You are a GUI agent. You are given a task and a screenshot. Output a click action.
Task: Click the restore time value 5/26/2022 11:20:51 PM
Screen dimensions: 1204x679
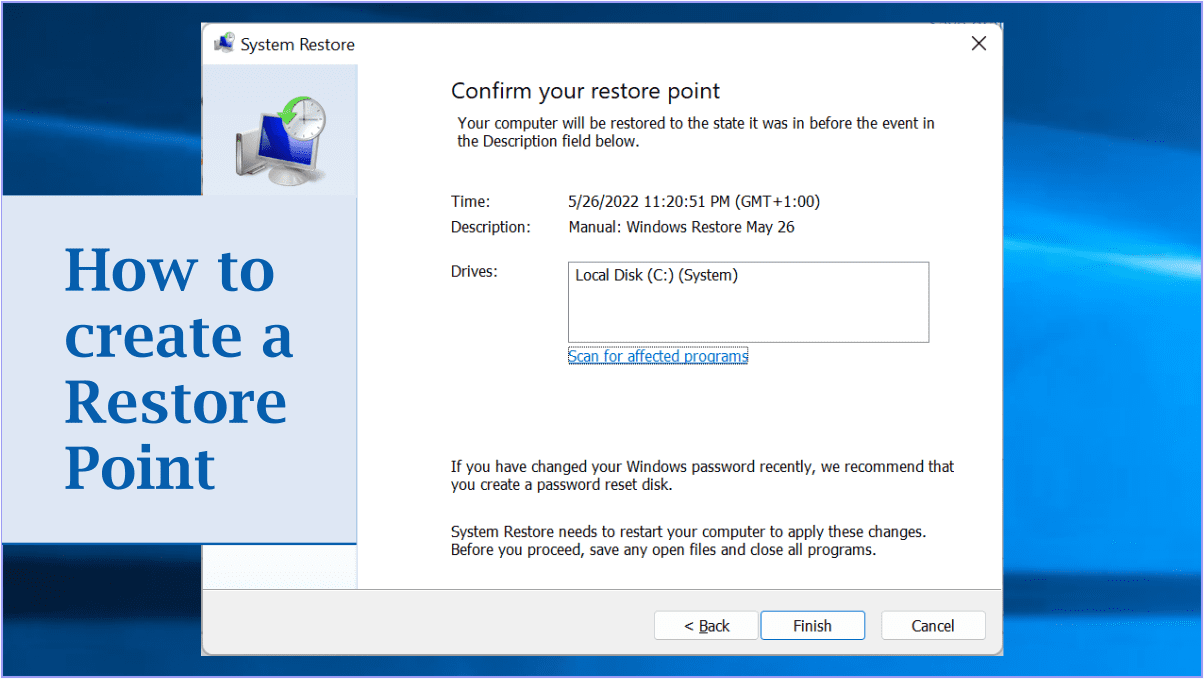[693, 202]
